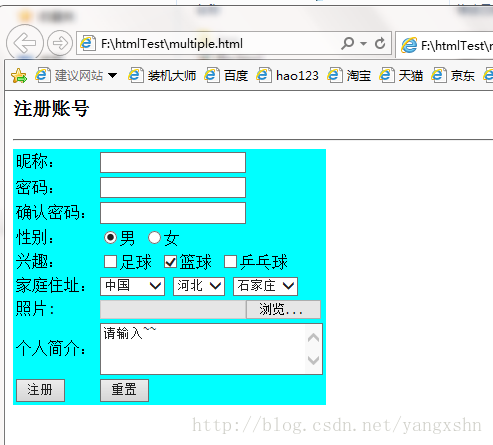Click the IE page icon beside 百度

tap(212, 75)
